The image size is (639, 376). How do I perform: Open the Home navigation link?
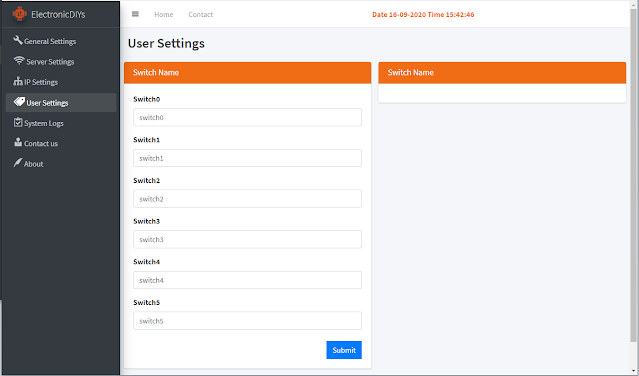point(163,14)
